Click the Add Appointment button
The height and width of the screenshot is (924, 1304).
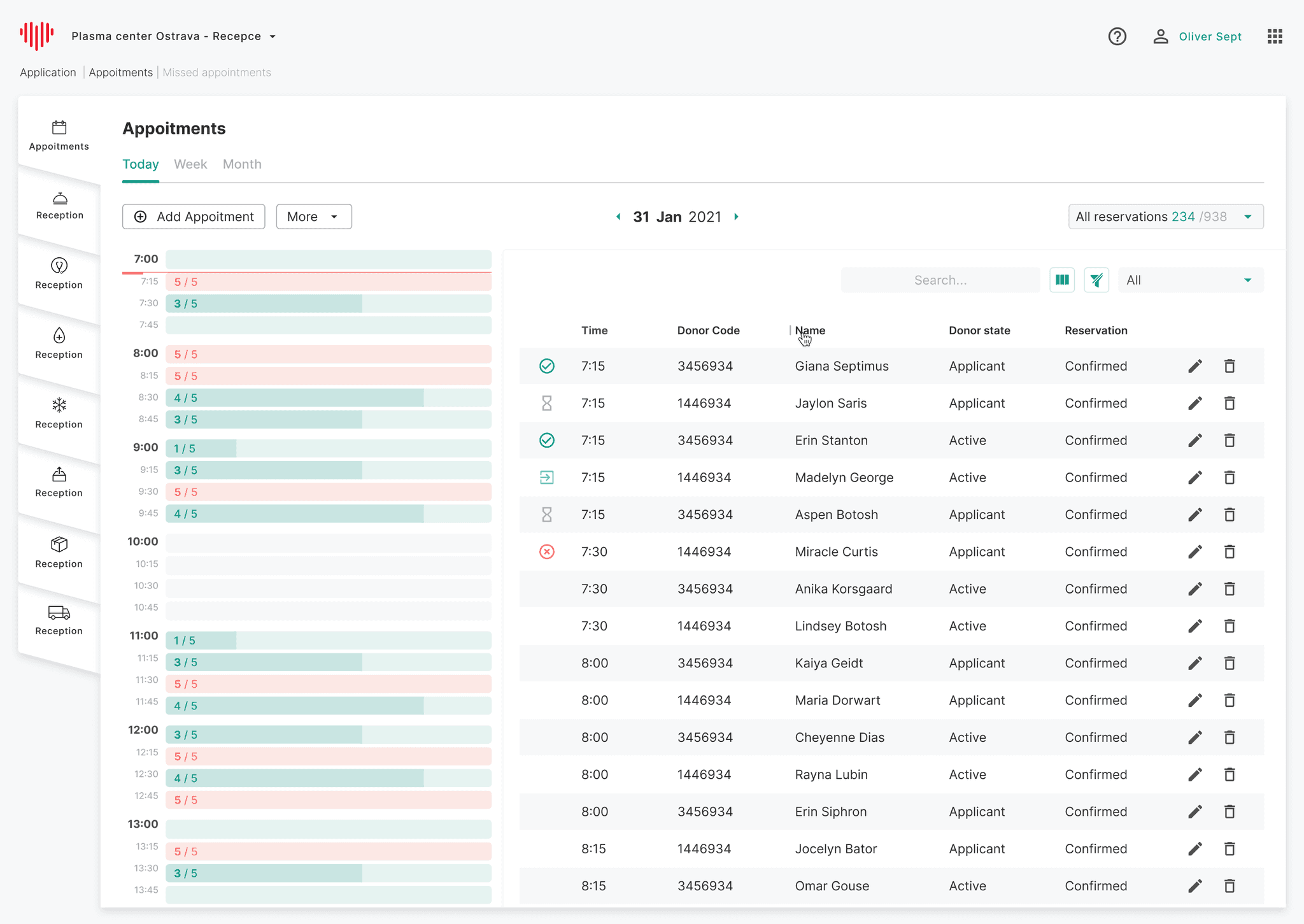[x=194, y=217]
